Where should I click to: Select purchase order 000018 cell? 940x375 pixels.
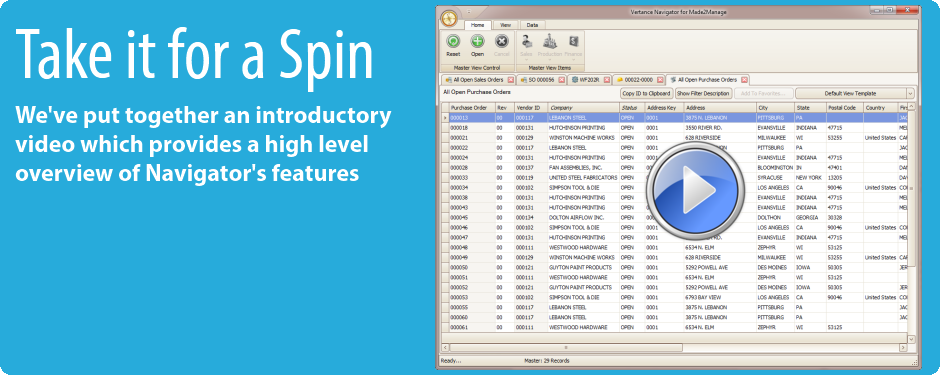point(472,128)
